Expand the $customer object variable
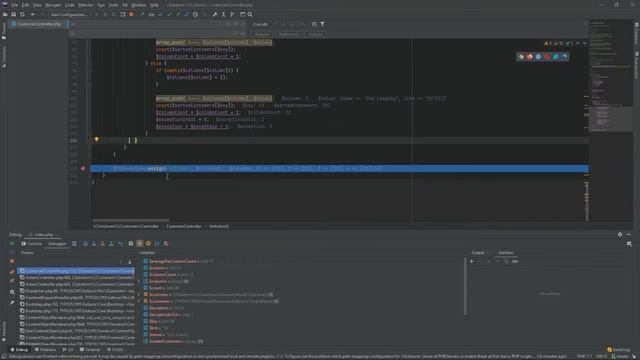The height and width of the screenshot is (360, 640). click(x=140, y=294)
